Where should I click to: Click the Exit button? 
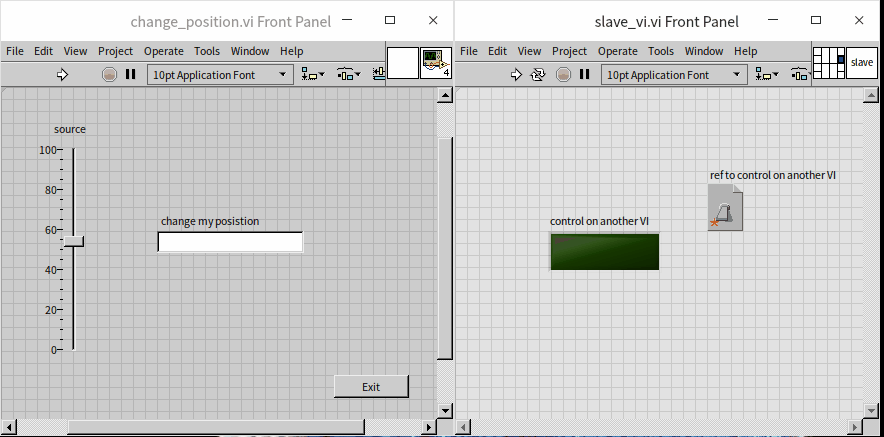coord(371,387)
